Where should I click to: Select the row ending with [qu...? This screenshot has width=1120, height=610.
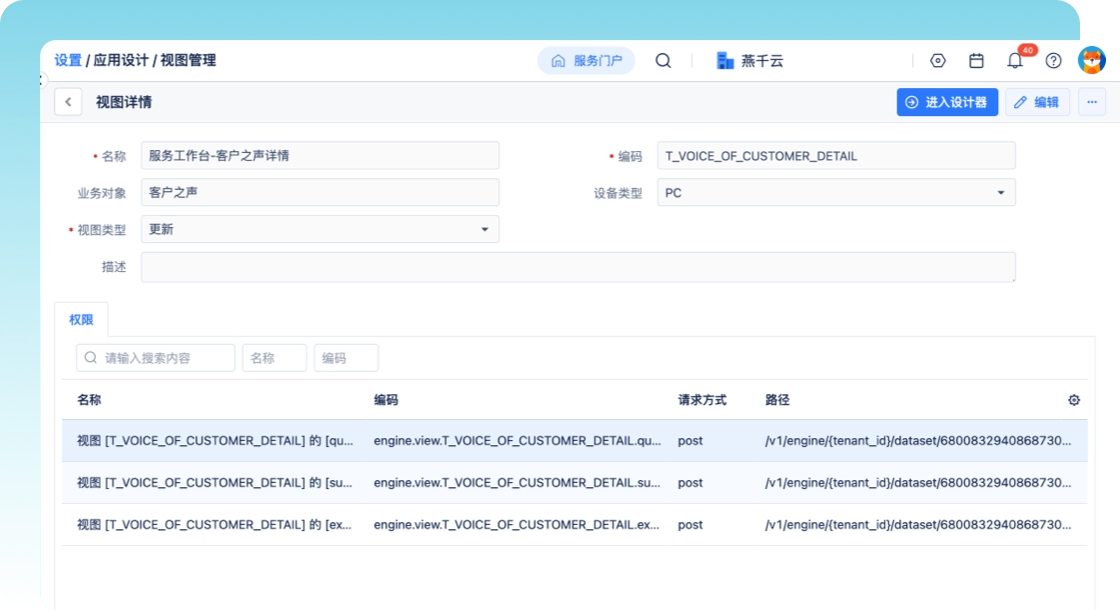(x=574, y=441)
